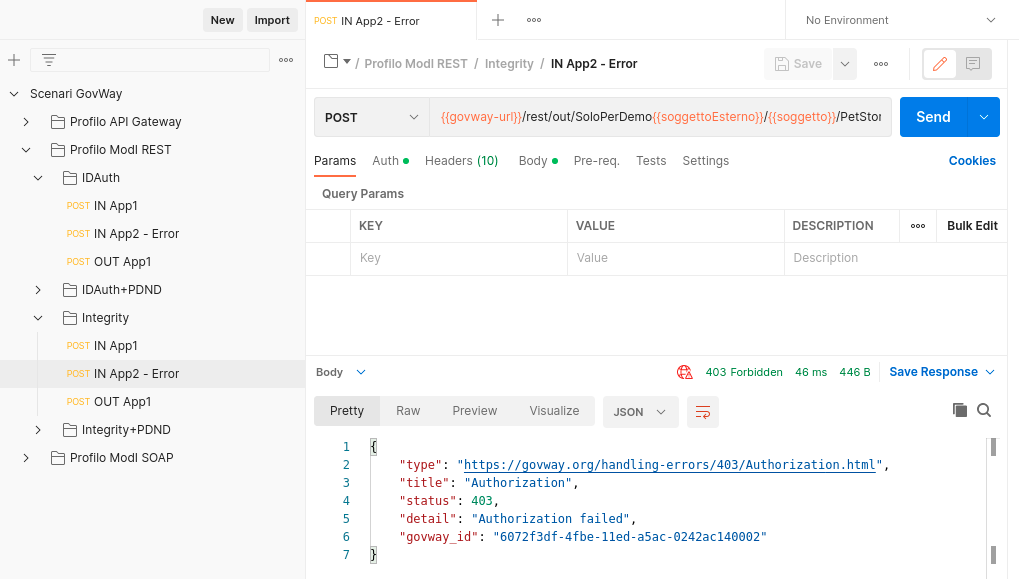Search within the response body
The image size is (1019, 579).
984,410
